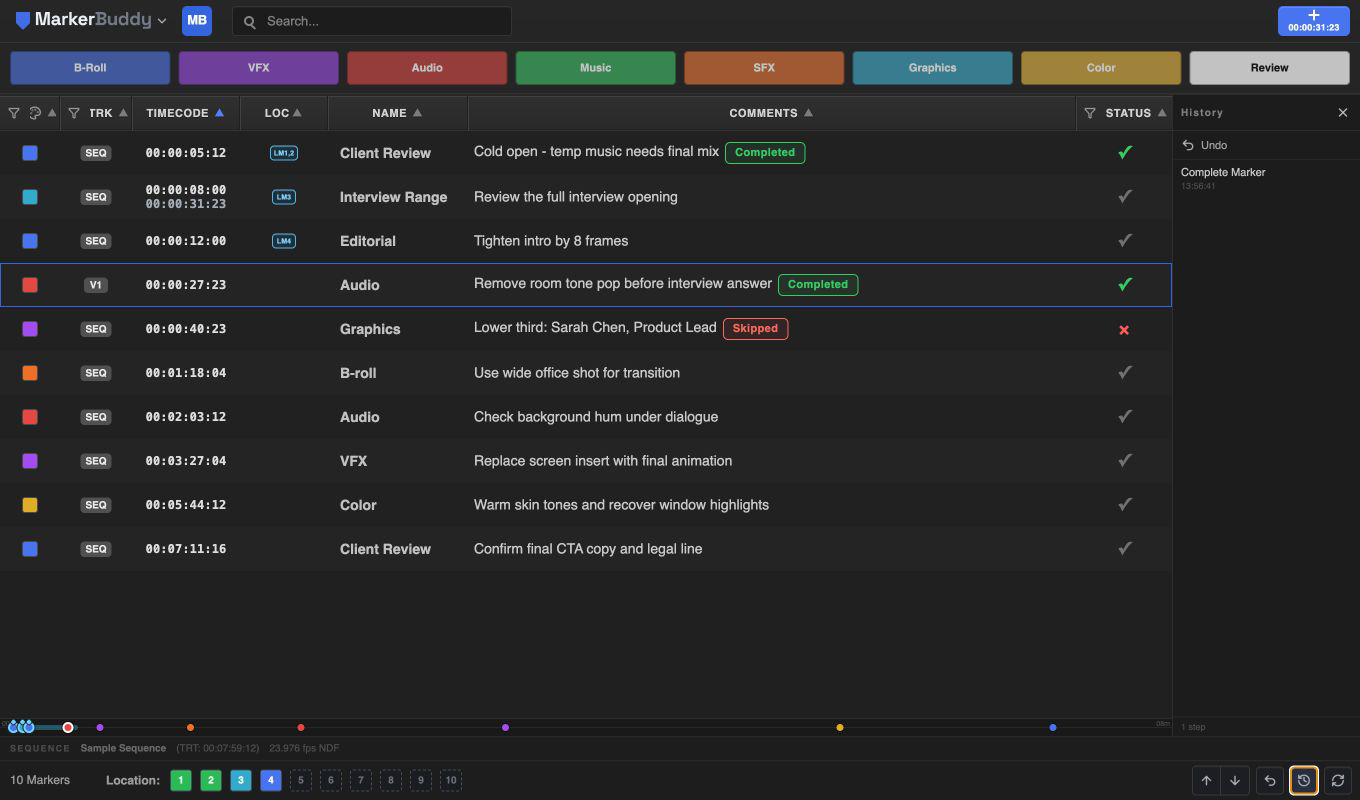Select Location tab 2

[210, 780]
